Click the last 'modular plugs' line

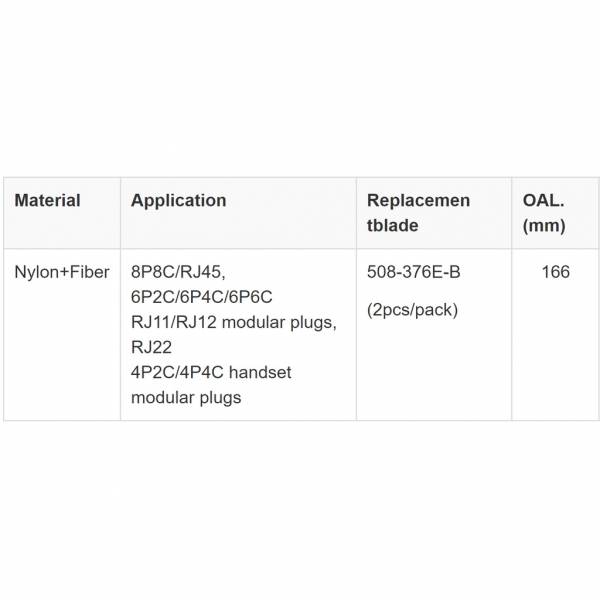click(x=185, y=397)
